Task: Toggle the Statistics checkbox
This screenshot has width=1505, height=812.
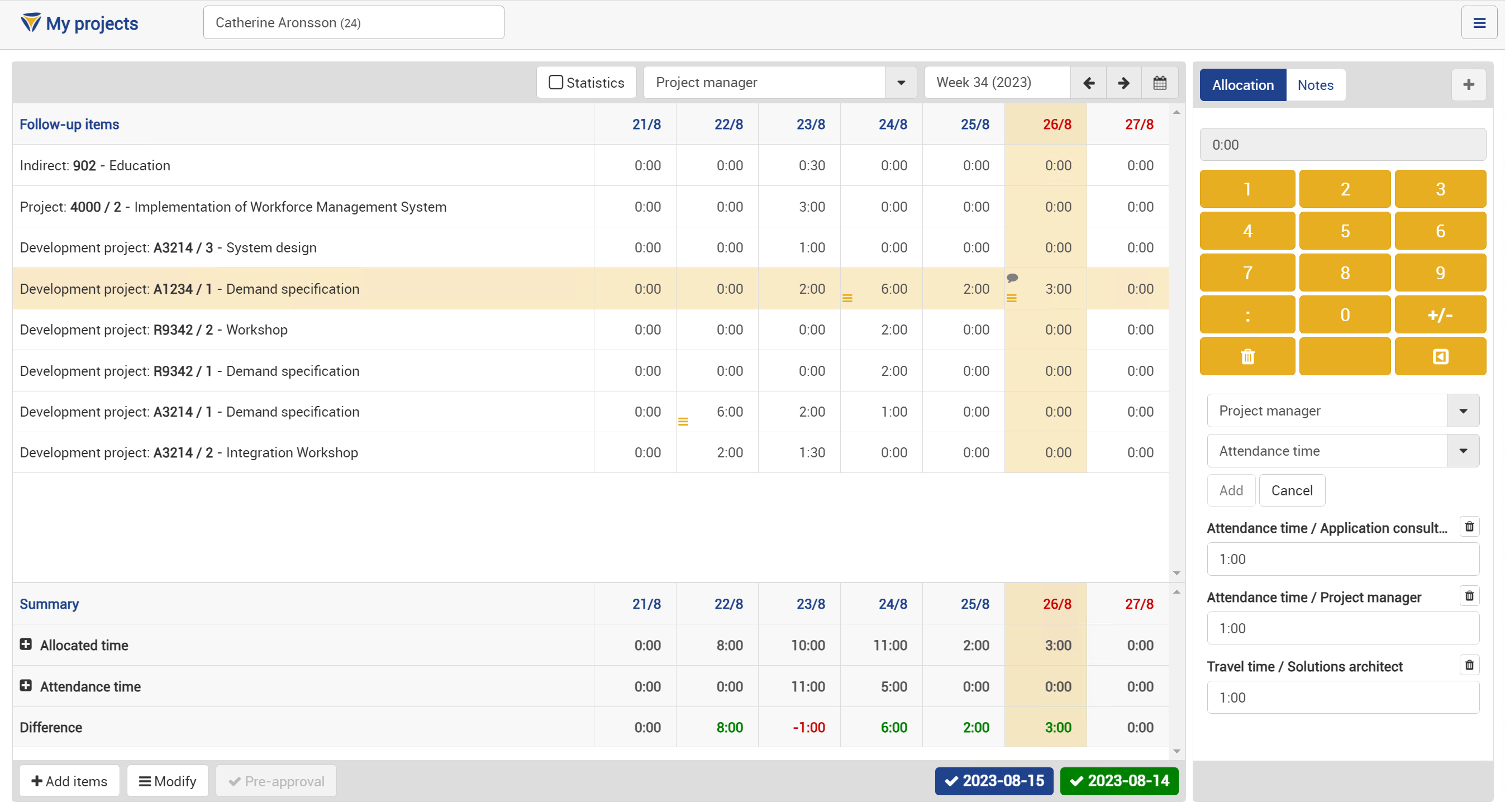Action: click(x=556, y=82)
